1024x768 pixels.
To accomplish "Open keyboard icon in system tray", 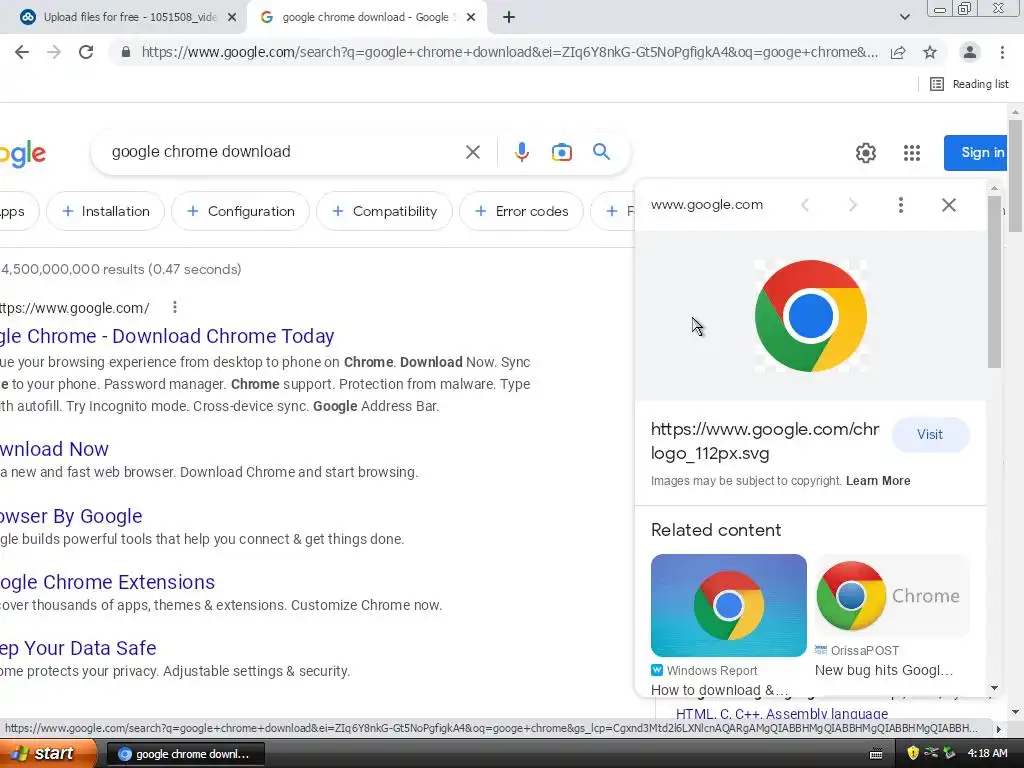I will (876, 754).
